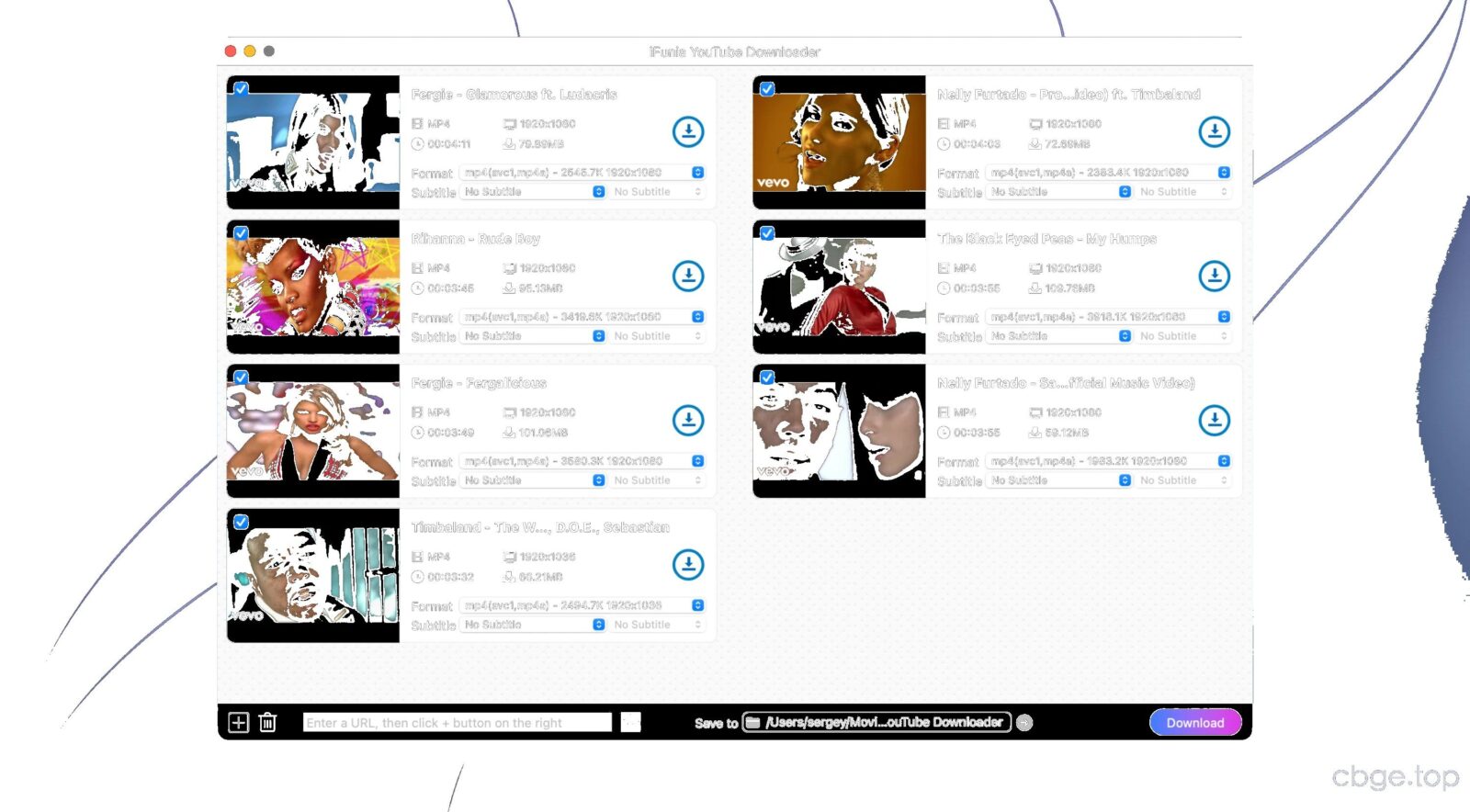Click the trash icon to delete items
1470x812 pixels.
pyautogui.click(x=267, y=723)
